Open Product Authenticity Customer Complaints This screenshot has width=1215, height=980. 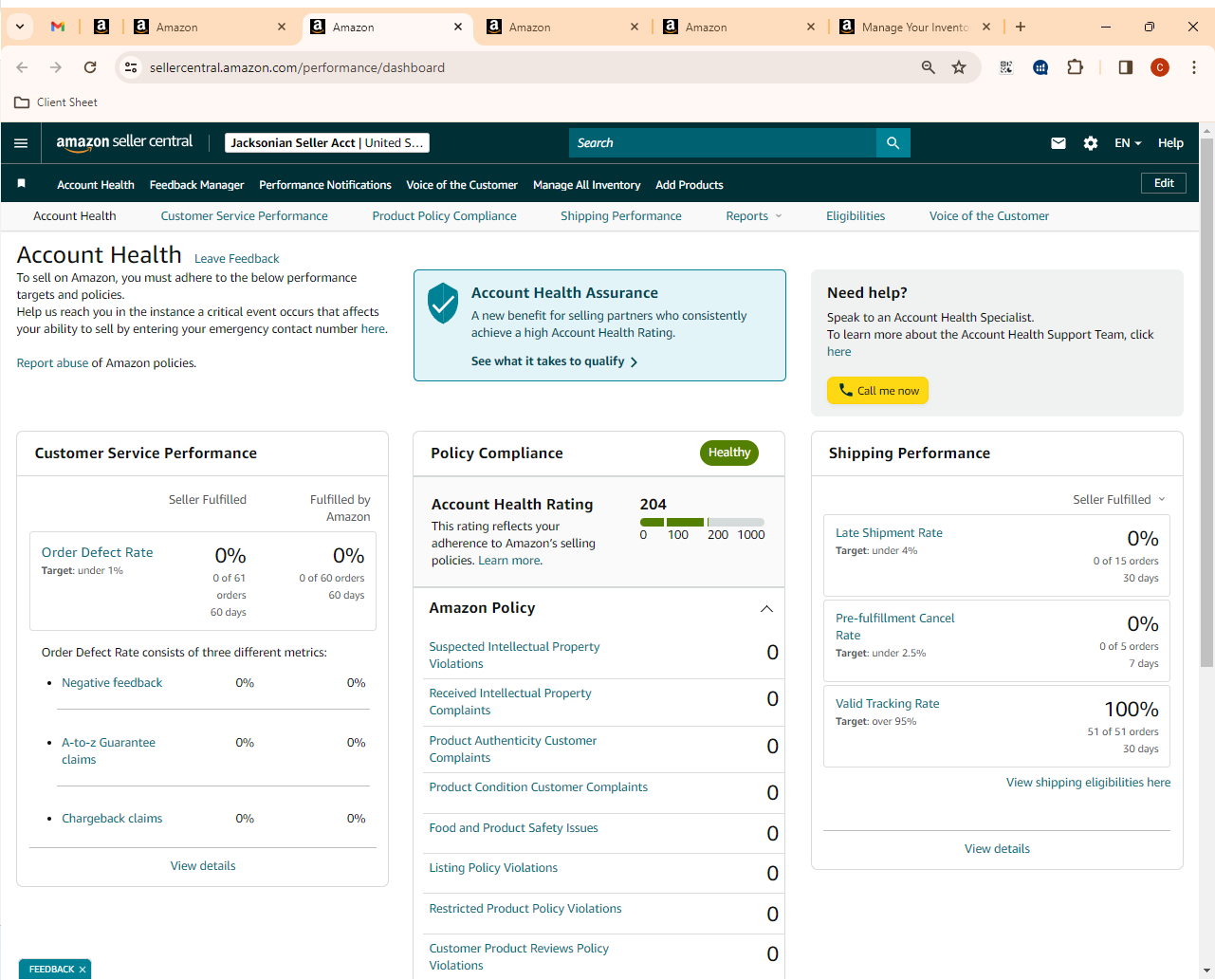512,749
